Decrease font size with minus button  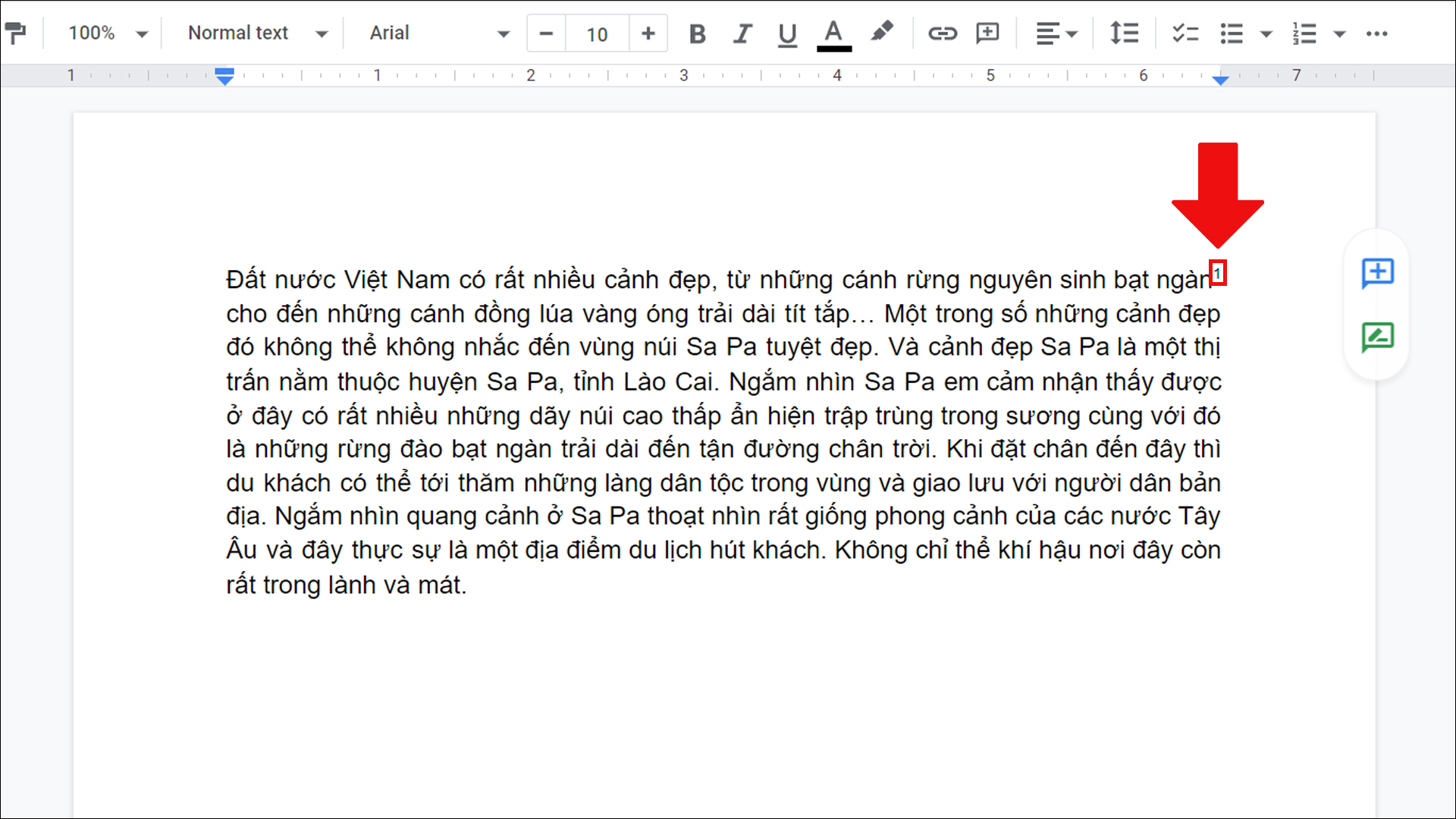click(546, 33)
